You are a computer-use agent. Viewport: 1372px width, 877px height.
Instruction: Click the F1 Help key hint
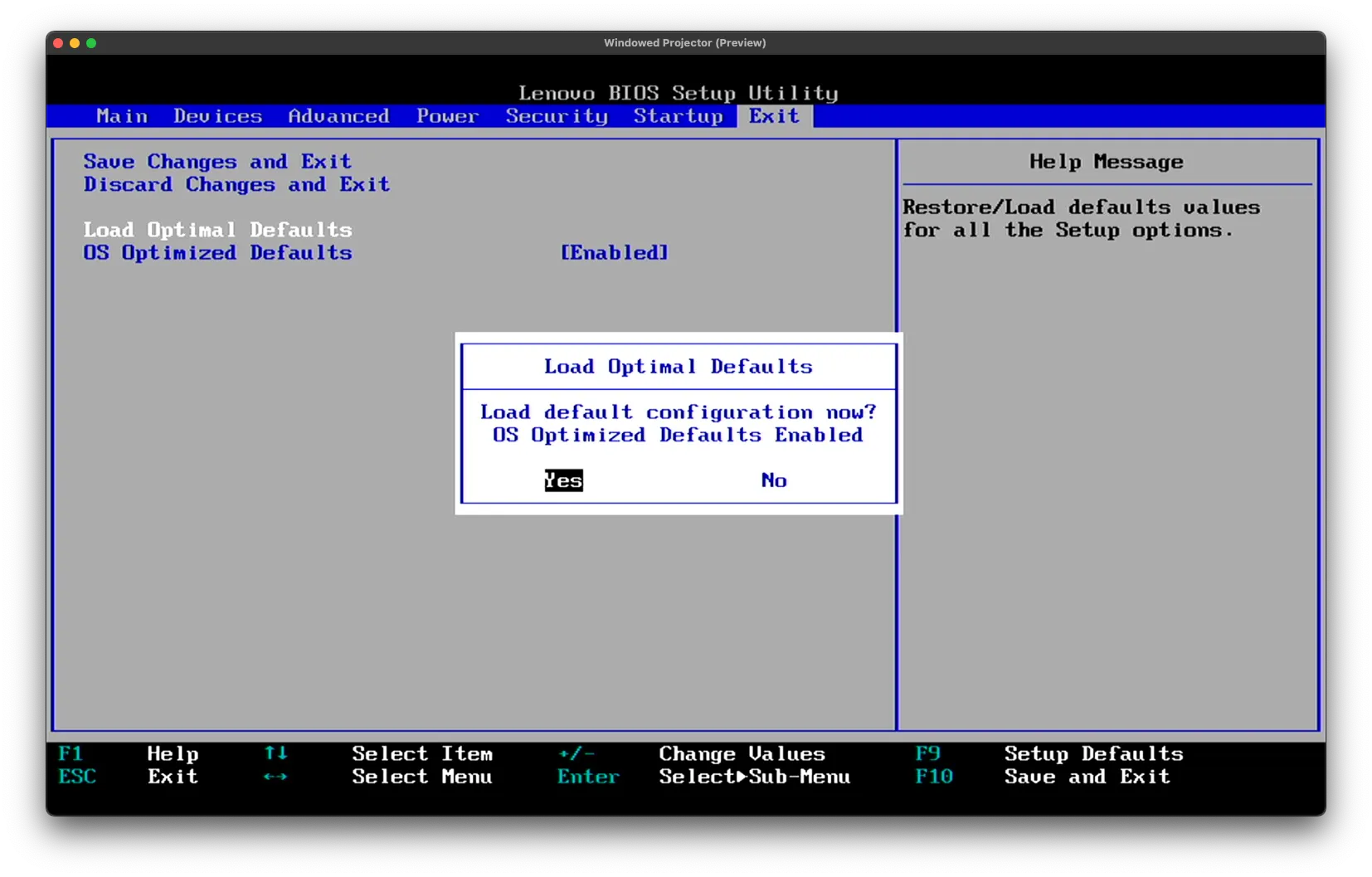tap(129, 754)
